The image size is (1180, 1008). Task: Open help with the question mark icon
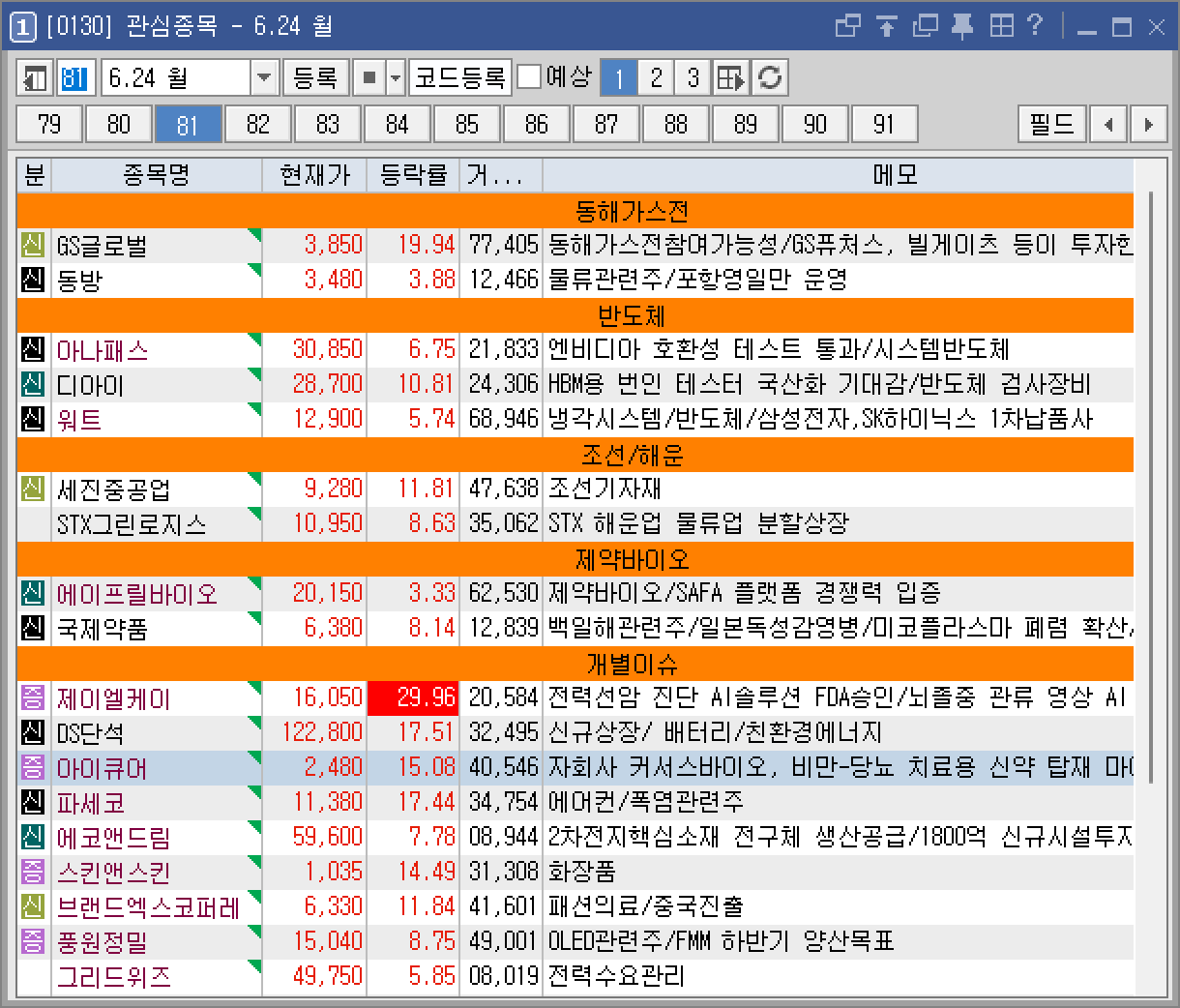(1035, 26)
